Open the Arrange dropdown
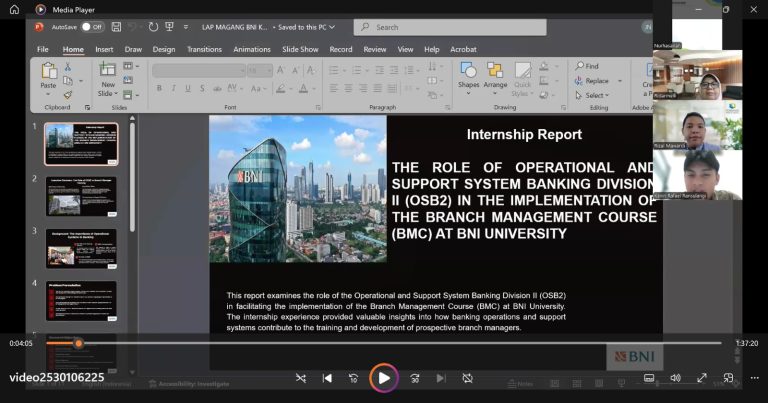The image size is (768, 403). (x=495, y=78)
